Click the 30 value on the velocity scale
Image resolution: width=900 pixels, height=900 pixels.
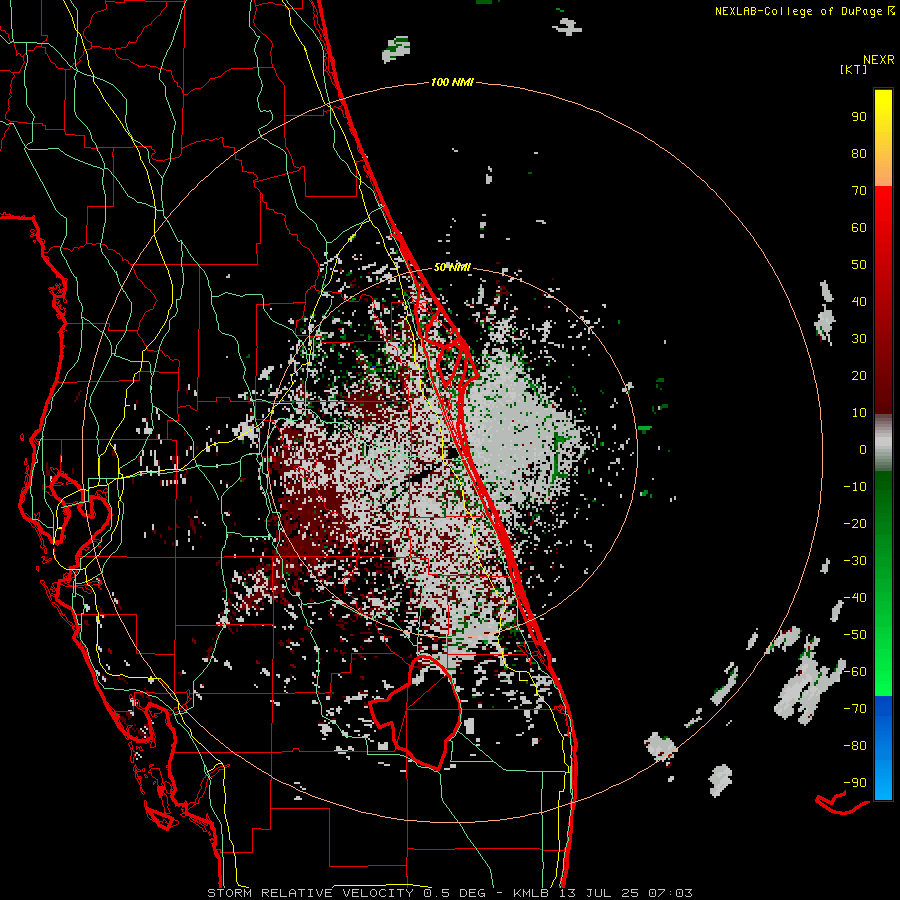point(859,339)
